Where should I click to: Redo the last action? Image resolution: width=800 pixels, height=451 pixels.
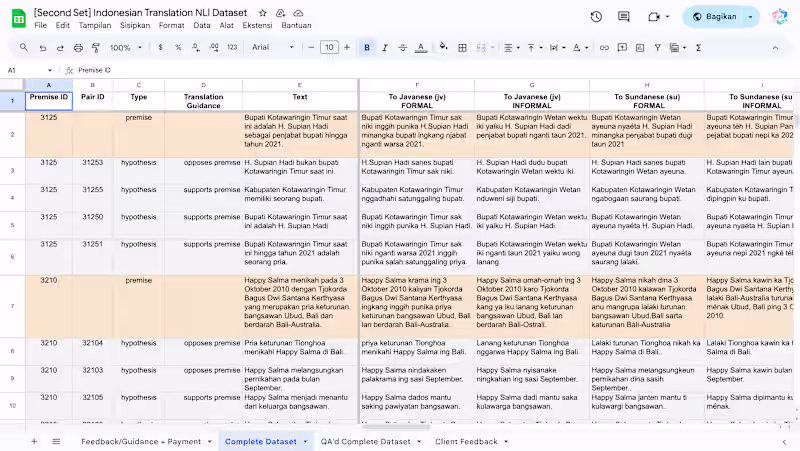(60, 47)
